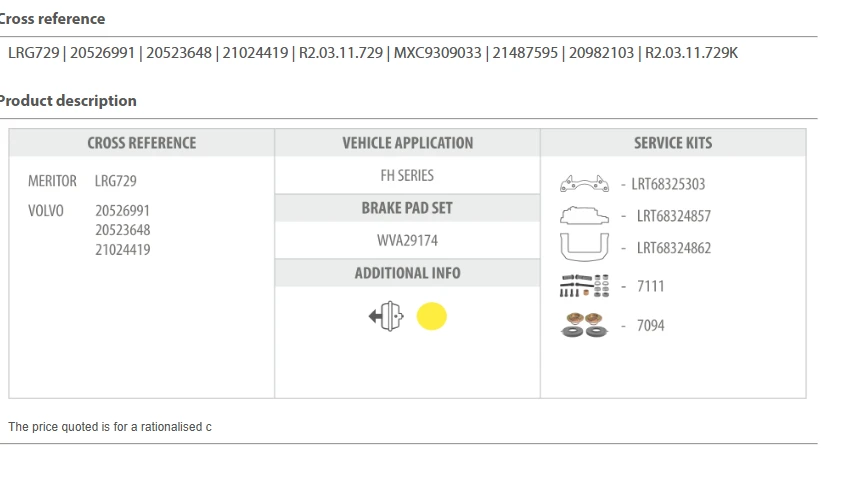Click the Cross reference section heading
857x479 pixels.
tap(52, 19)
